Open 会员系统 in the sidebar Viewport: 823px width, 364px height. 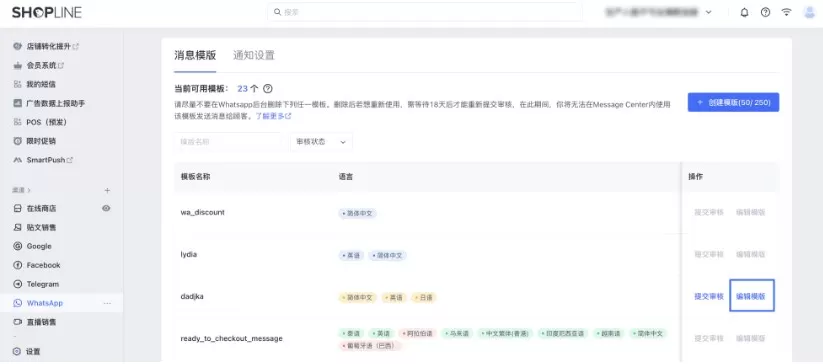pyautogui.click(x=39, y=66)
